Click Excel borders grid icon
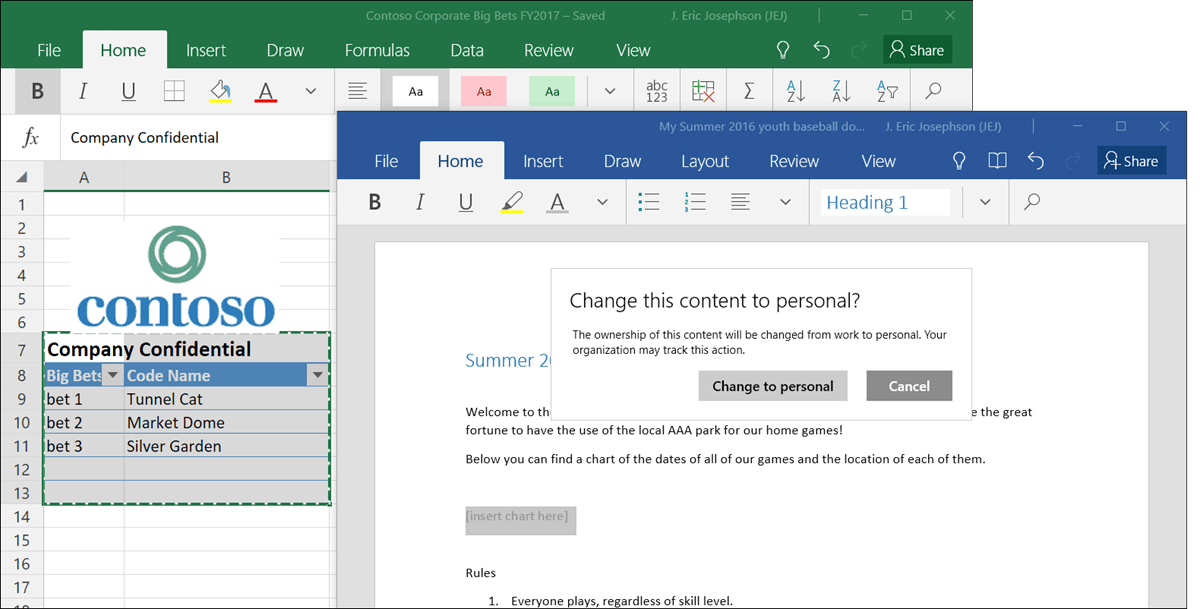The image size is (1200, 609). [174, 91]
